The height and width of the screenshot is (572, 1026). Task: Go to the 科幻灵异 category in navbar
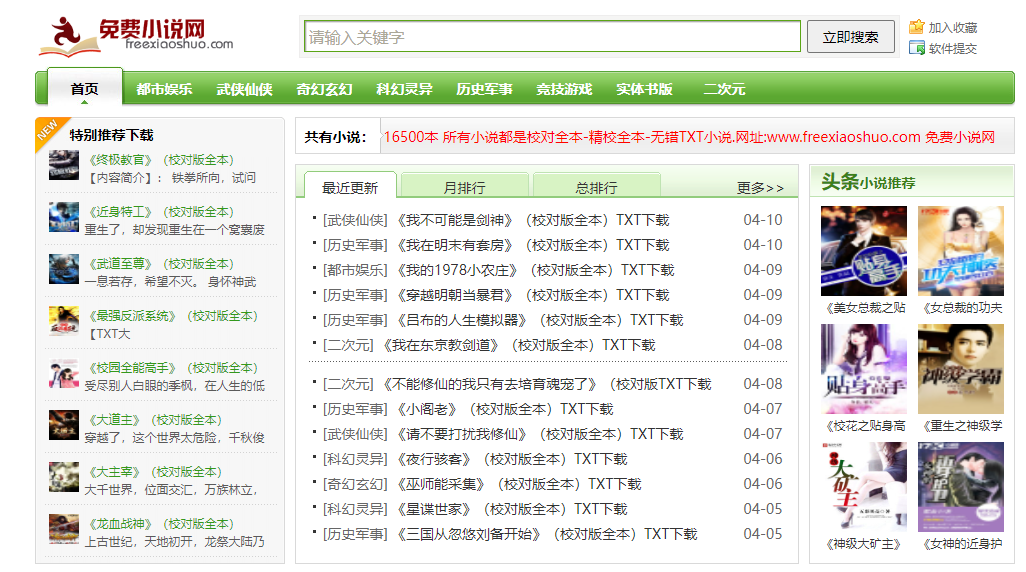(x=404, y=89)
